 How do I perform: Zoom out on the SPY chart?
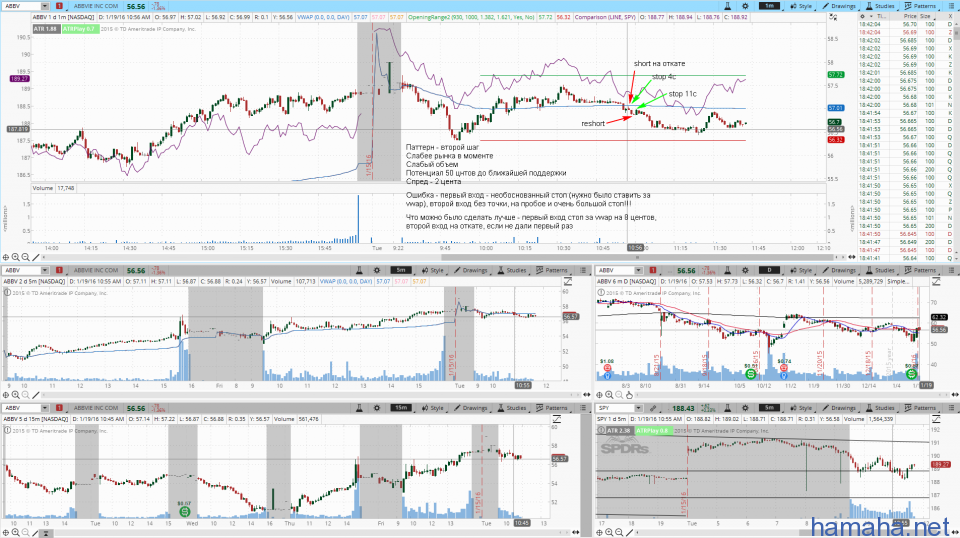[x=619, y=532]
